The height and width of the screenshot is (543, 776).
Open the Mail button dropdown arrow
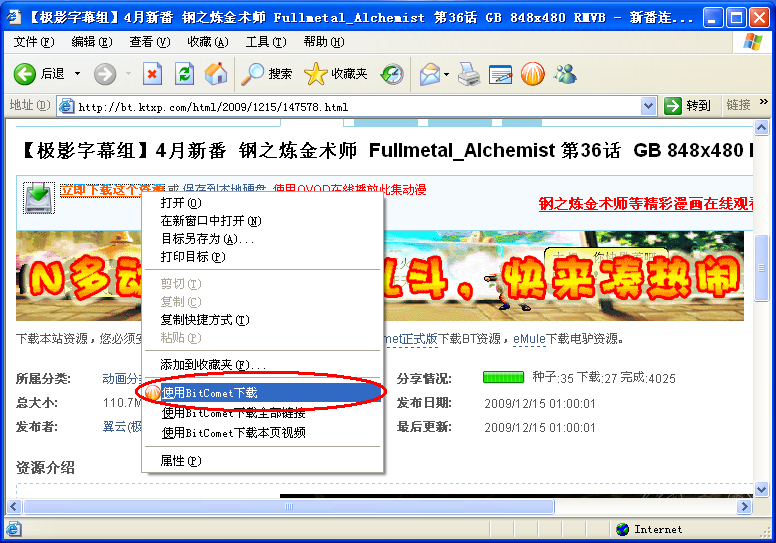coord(446,74)
